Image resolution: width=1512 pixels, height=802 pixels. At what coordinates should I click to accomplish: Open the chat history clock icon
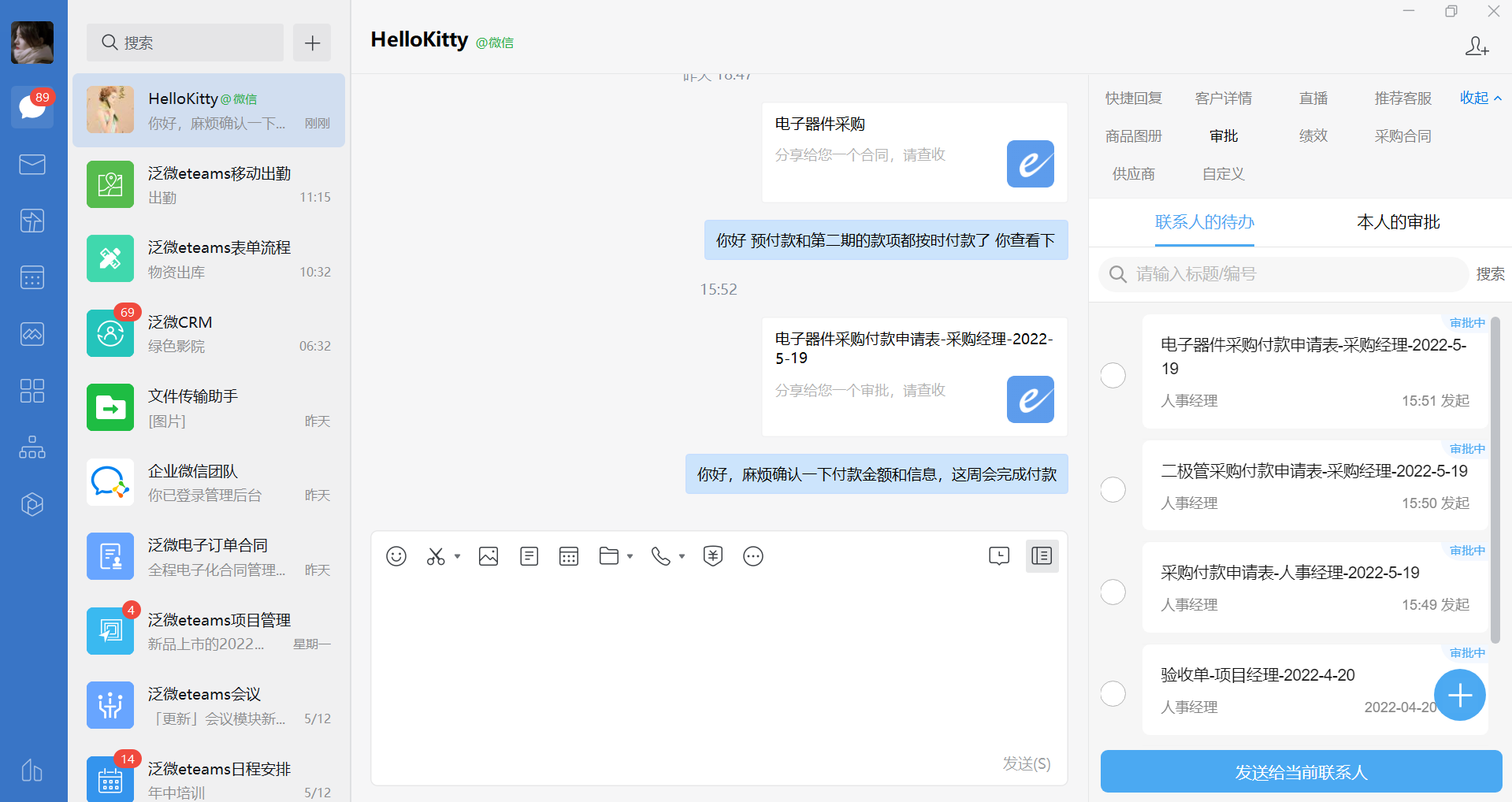999,556
